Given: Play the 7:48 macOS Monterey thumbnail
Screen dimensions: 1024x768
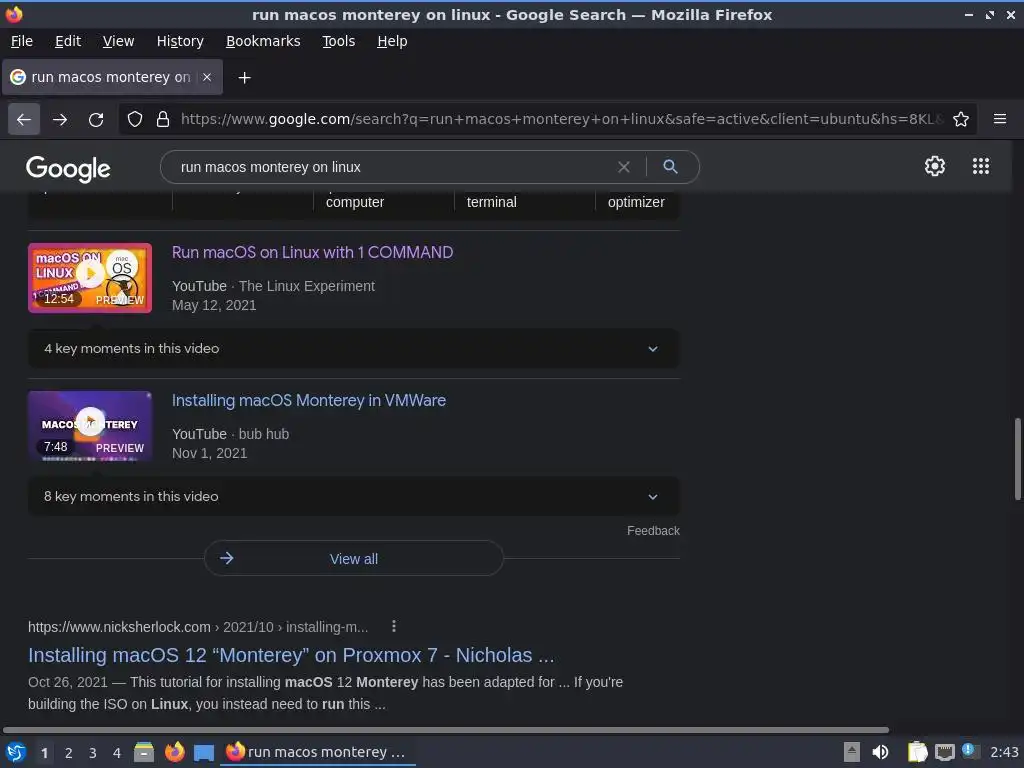Looking at the screenshot, I should [90, 426].
